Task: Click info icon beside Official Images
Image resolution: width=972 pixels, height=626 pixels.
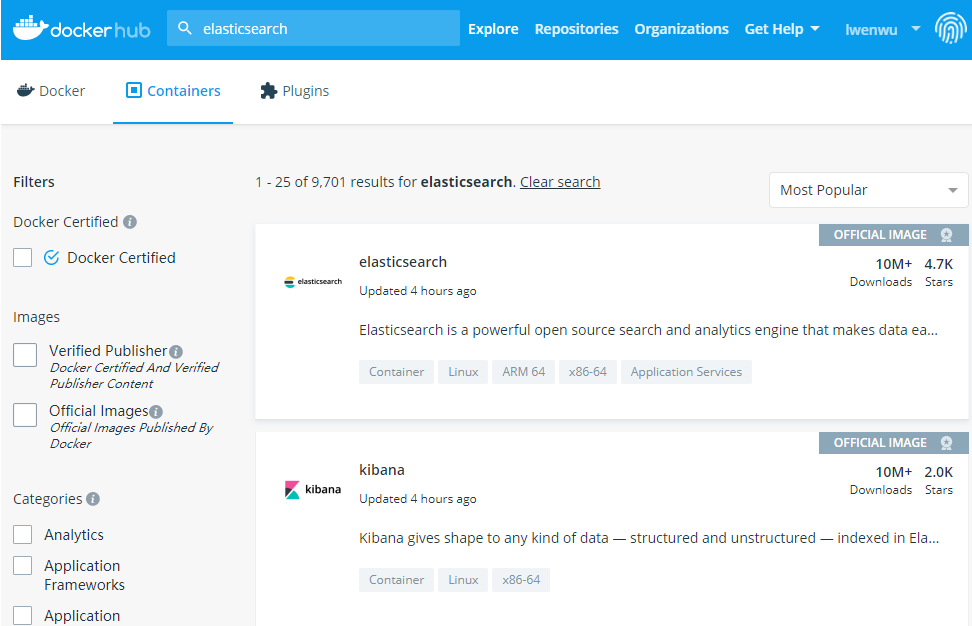Action: [156, 412]
